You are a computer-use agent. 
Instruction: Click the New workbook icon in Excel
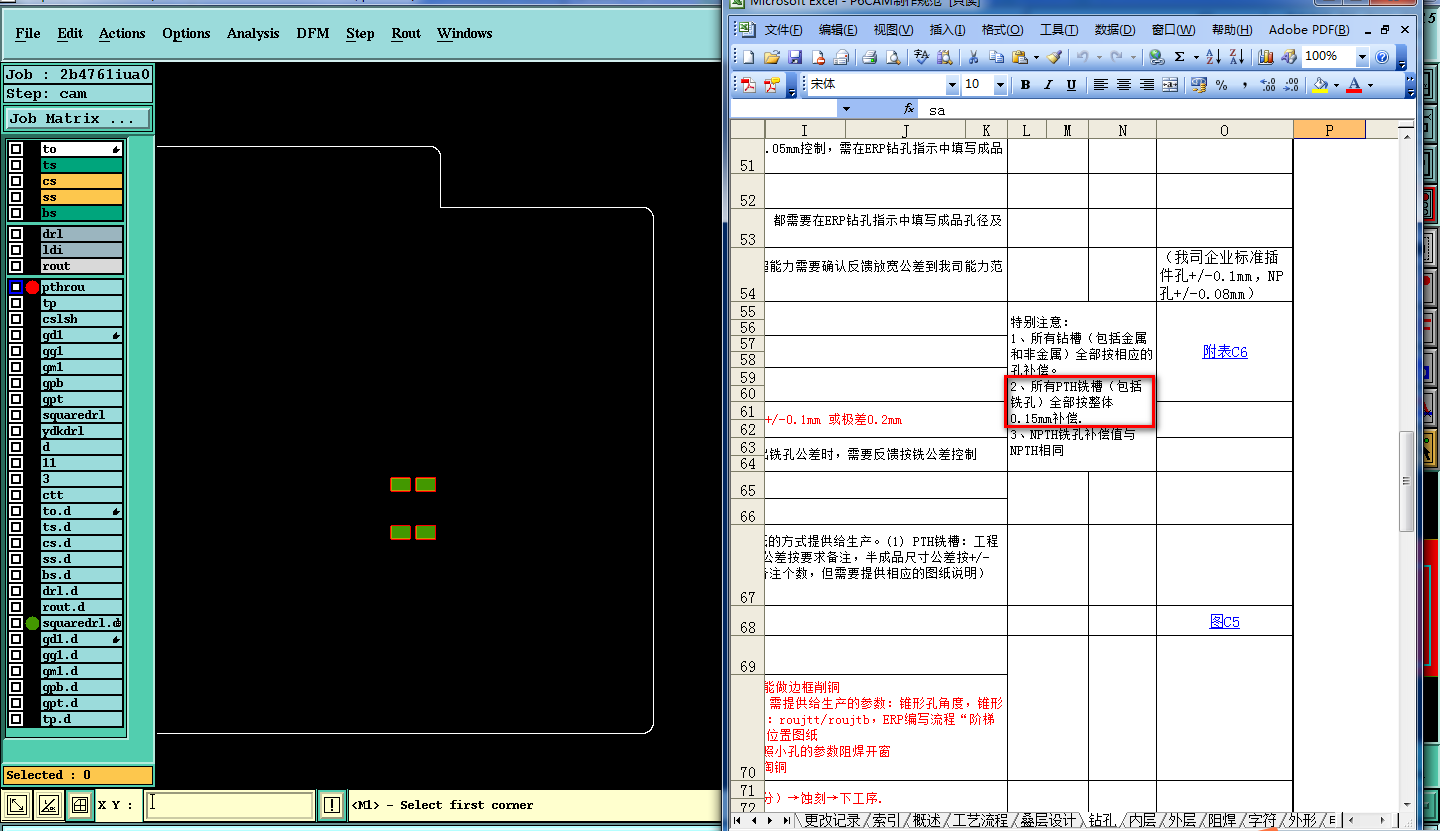(x=748, y=57)
